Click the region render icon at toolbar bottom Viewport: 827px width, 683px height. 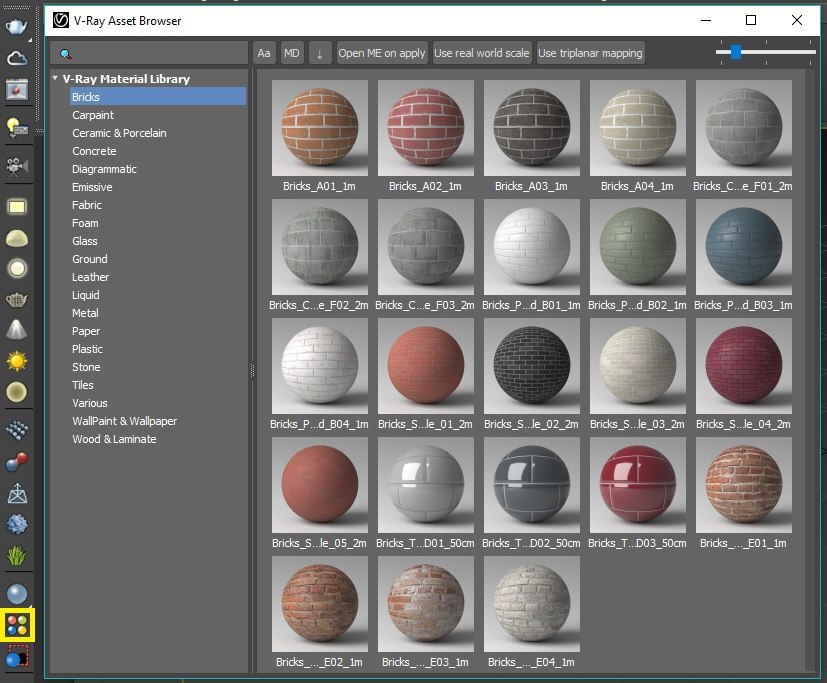coord(17,657)
